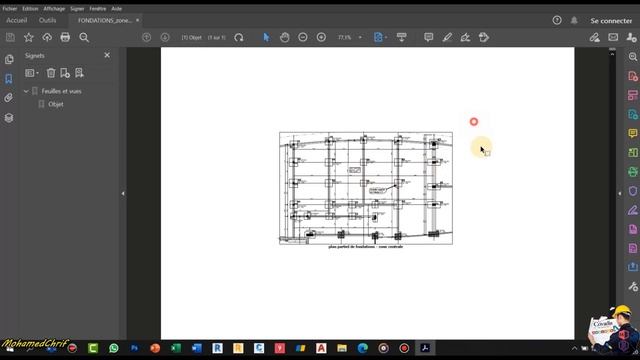Switch to the Accueil tab
Screen dimensions: 640x360
pyautogui.click(x=17, y=20)
